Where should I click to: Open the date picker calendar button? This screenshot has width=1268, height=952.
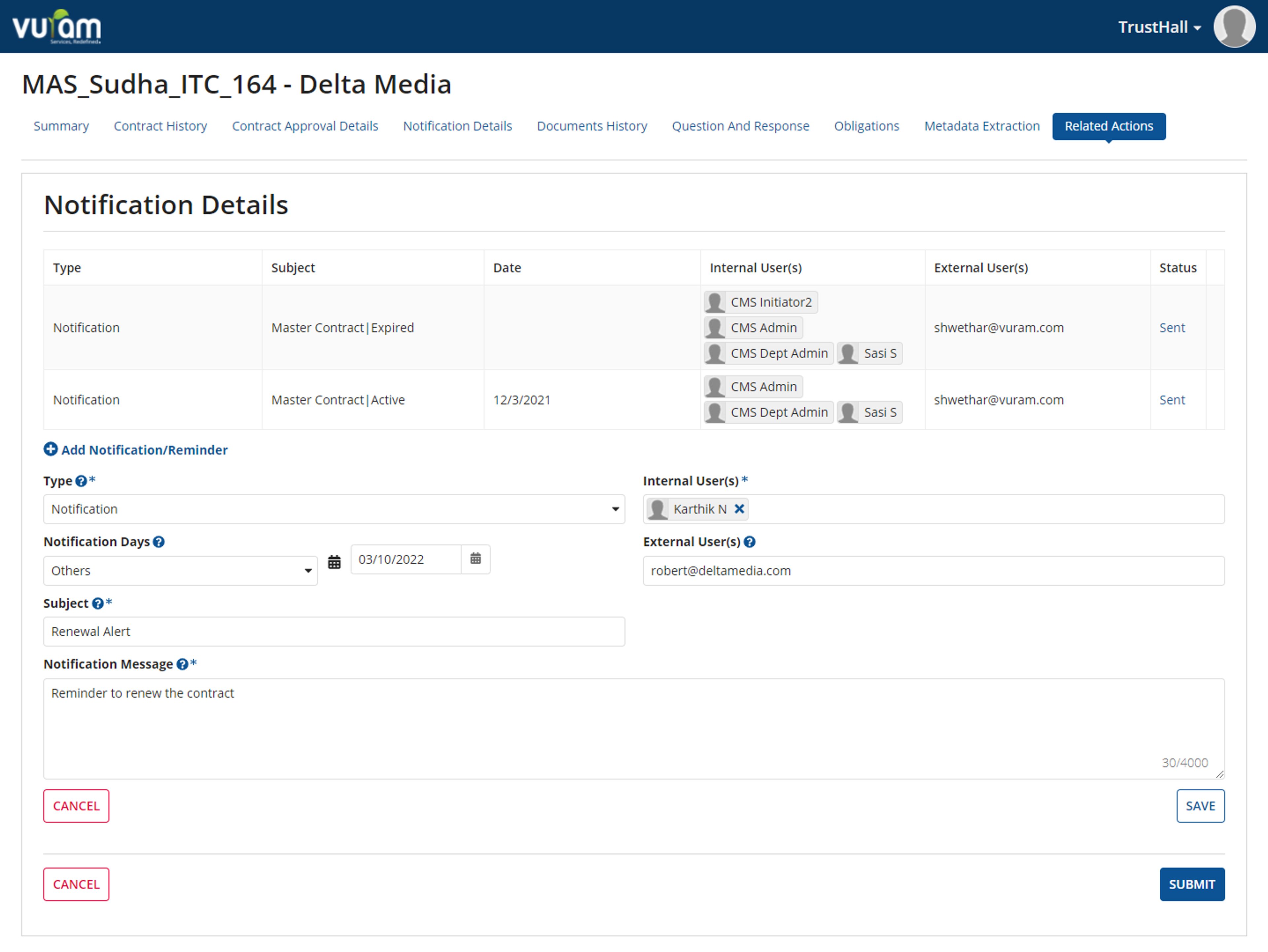(x=476, y=559)
